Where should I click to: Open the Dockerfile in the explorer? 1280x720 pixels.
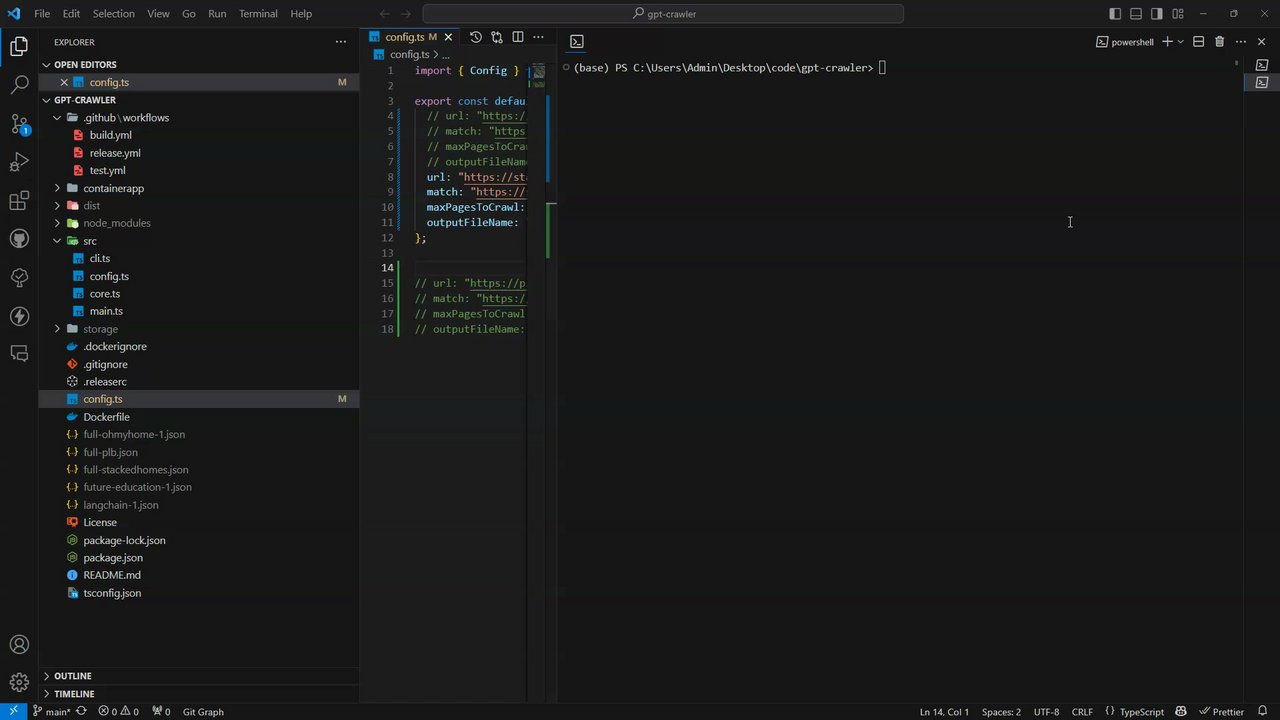click(106, 417)
